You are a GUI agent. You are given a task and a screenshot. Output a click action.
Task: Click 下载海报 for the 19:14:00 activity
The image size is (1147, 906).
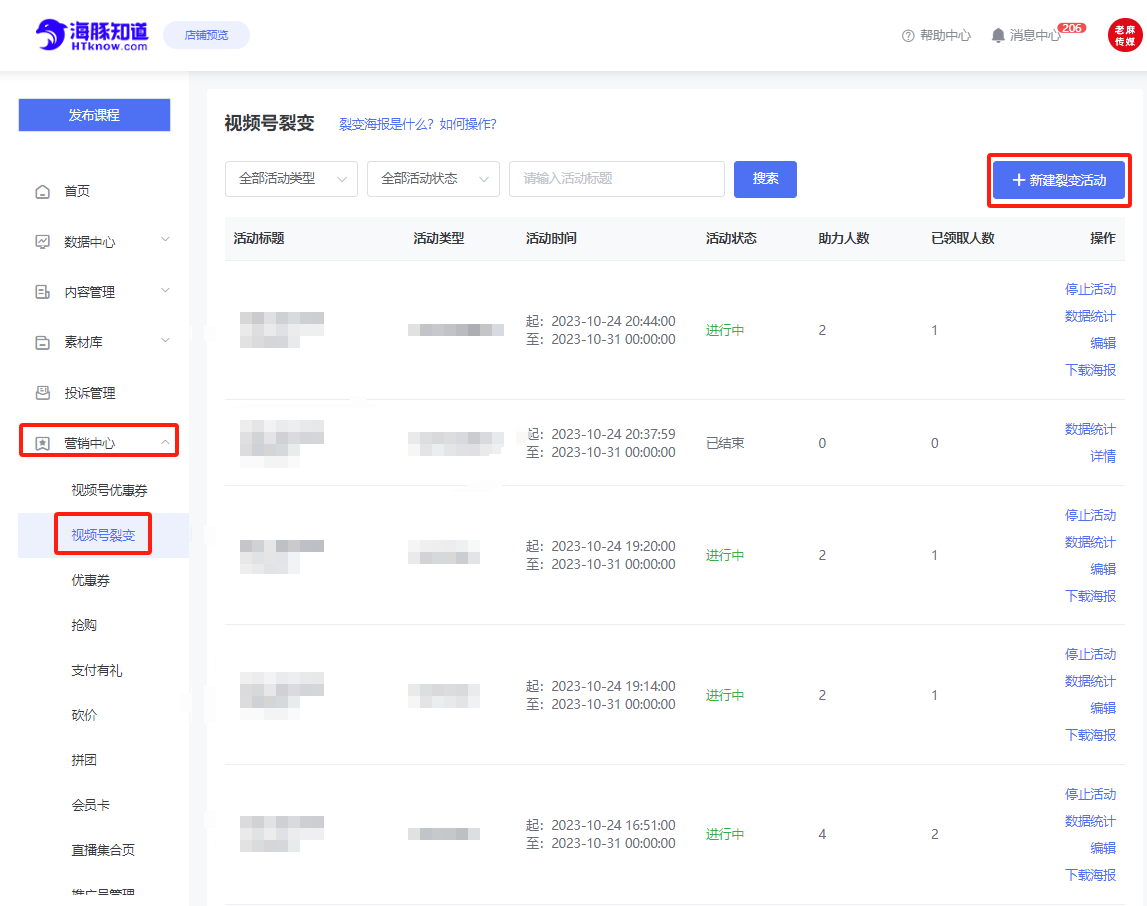[1090, 735]
